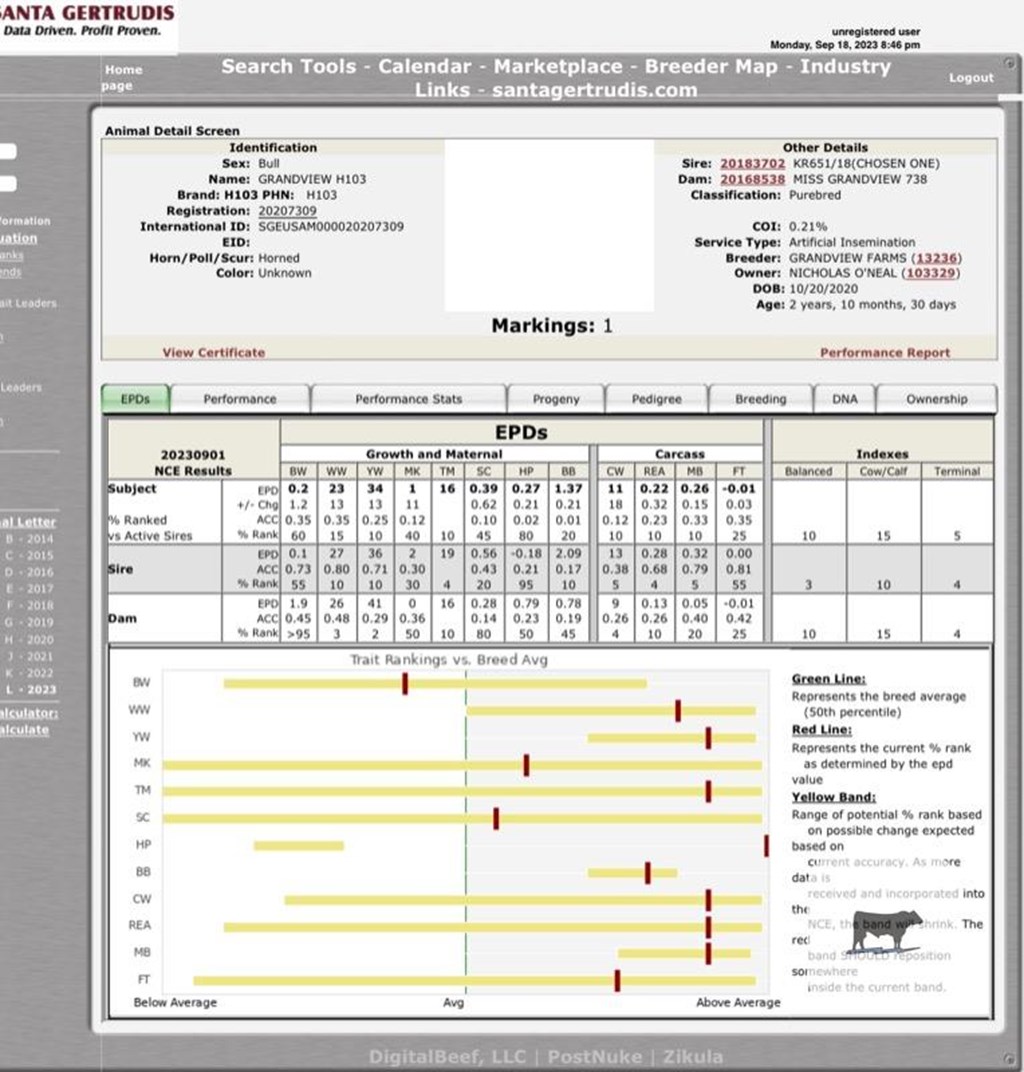Click the Cow/Calf index header
The height and width of the screenshot is (1072, 1024).
tap(883, 471)
